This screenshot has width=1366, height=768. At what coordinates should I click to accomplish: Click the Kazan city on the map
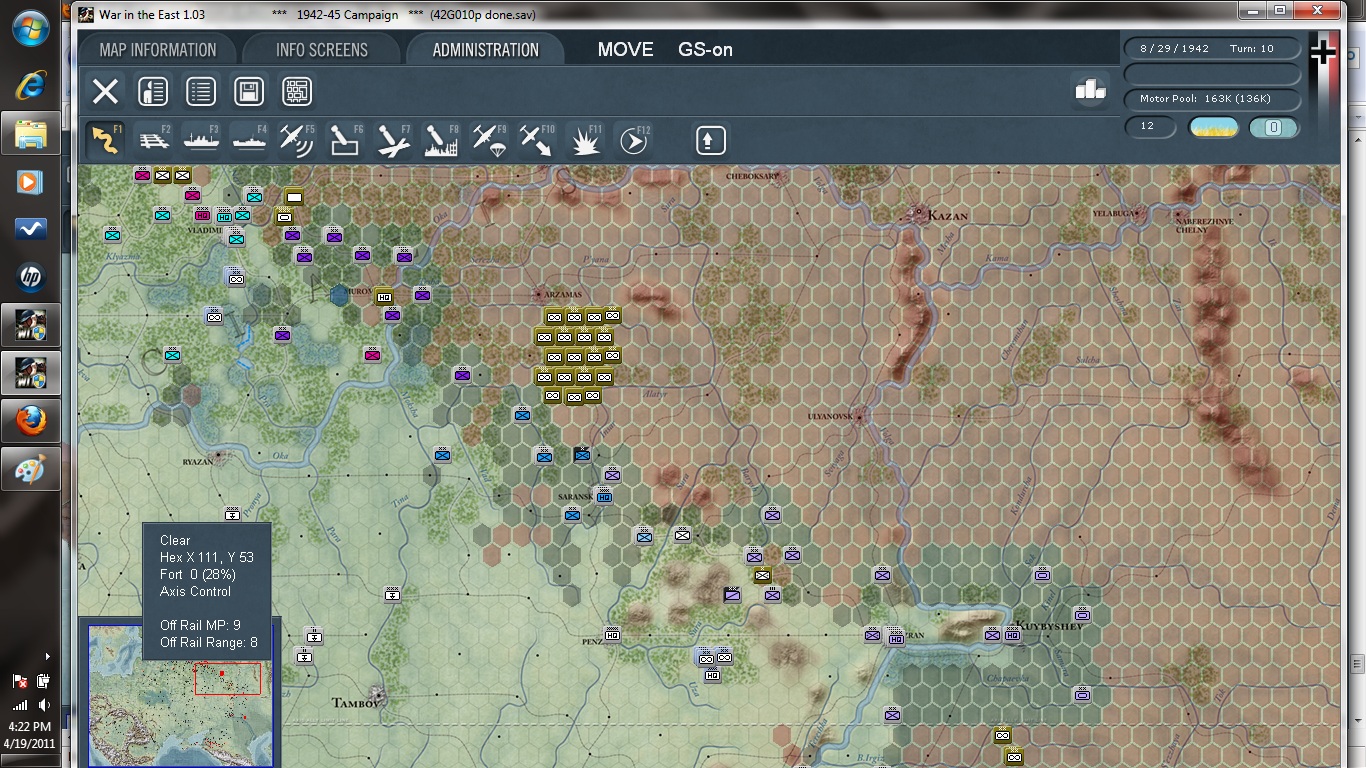[918, 213]
